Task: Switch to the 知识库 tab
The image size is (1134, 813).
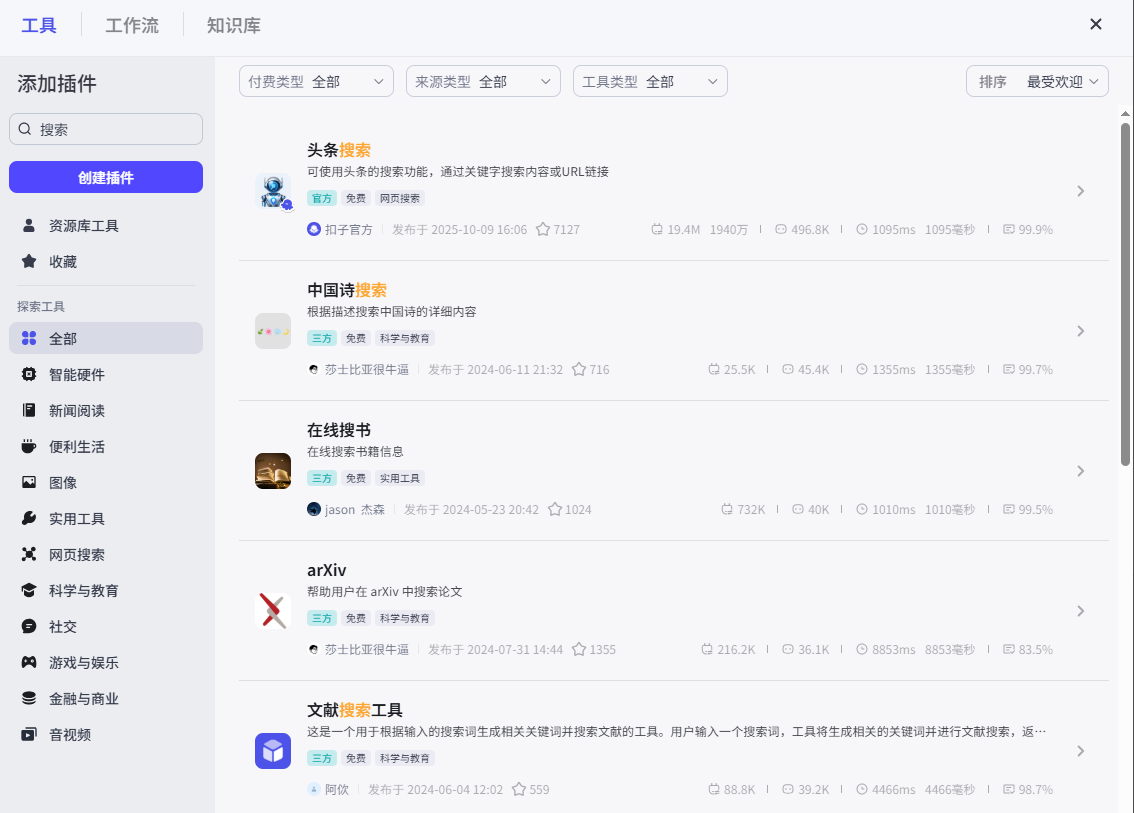Action: 233,25
